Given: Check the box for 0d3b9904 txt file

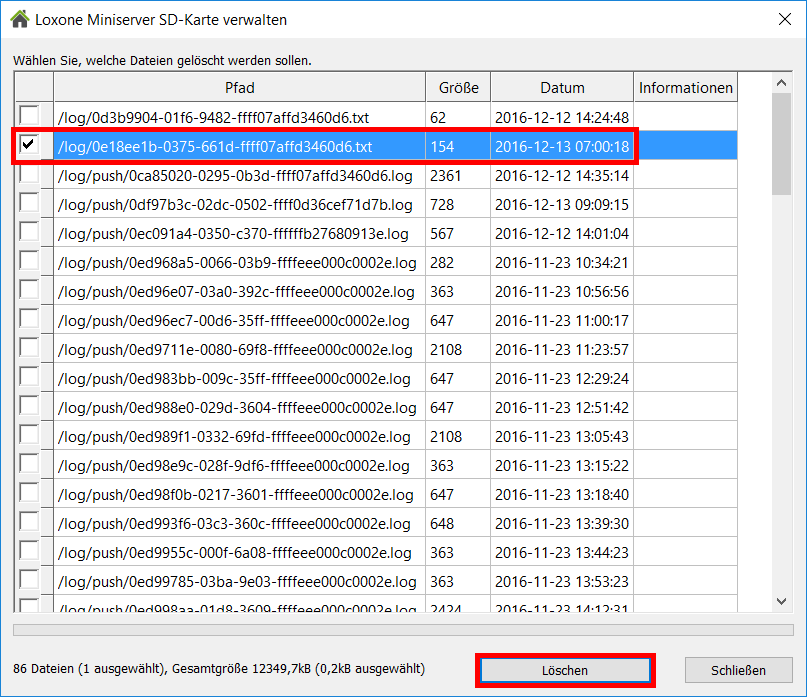Looking at the screenshot, I should 29,116.
